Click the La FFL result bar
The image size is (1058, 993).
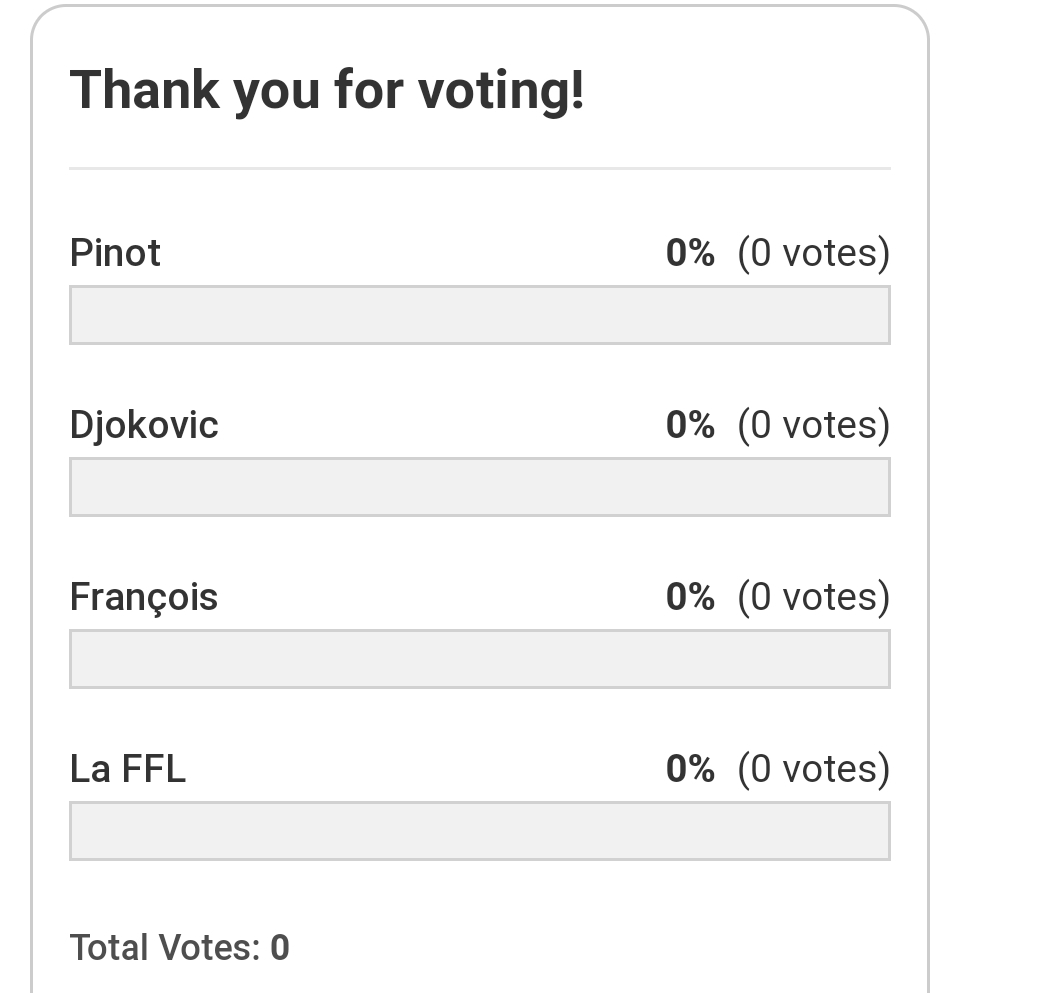coord(480,831)
